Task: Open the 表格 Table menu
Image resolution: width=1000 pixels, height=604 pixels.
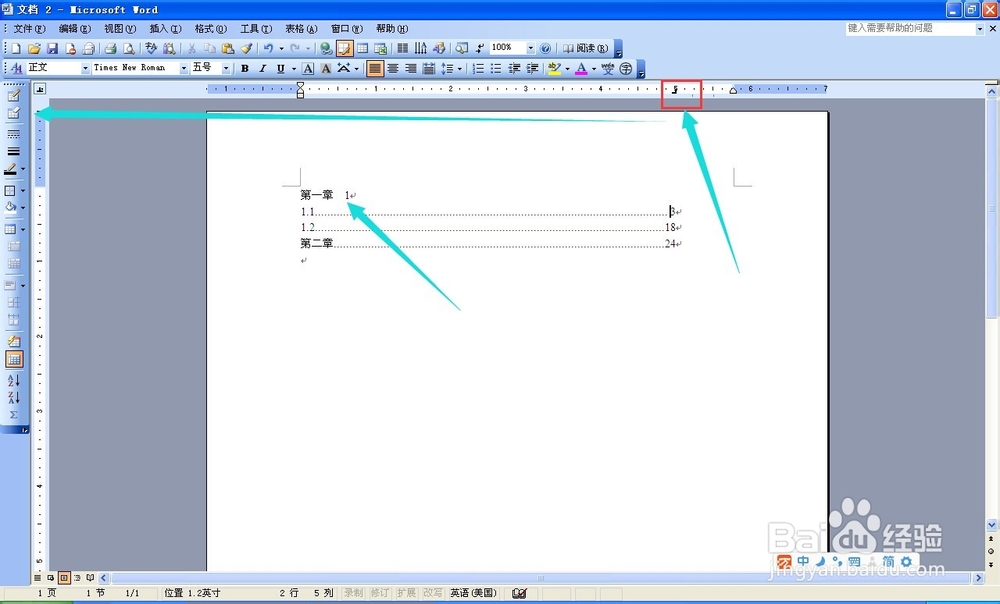Action: pos(301,29)
